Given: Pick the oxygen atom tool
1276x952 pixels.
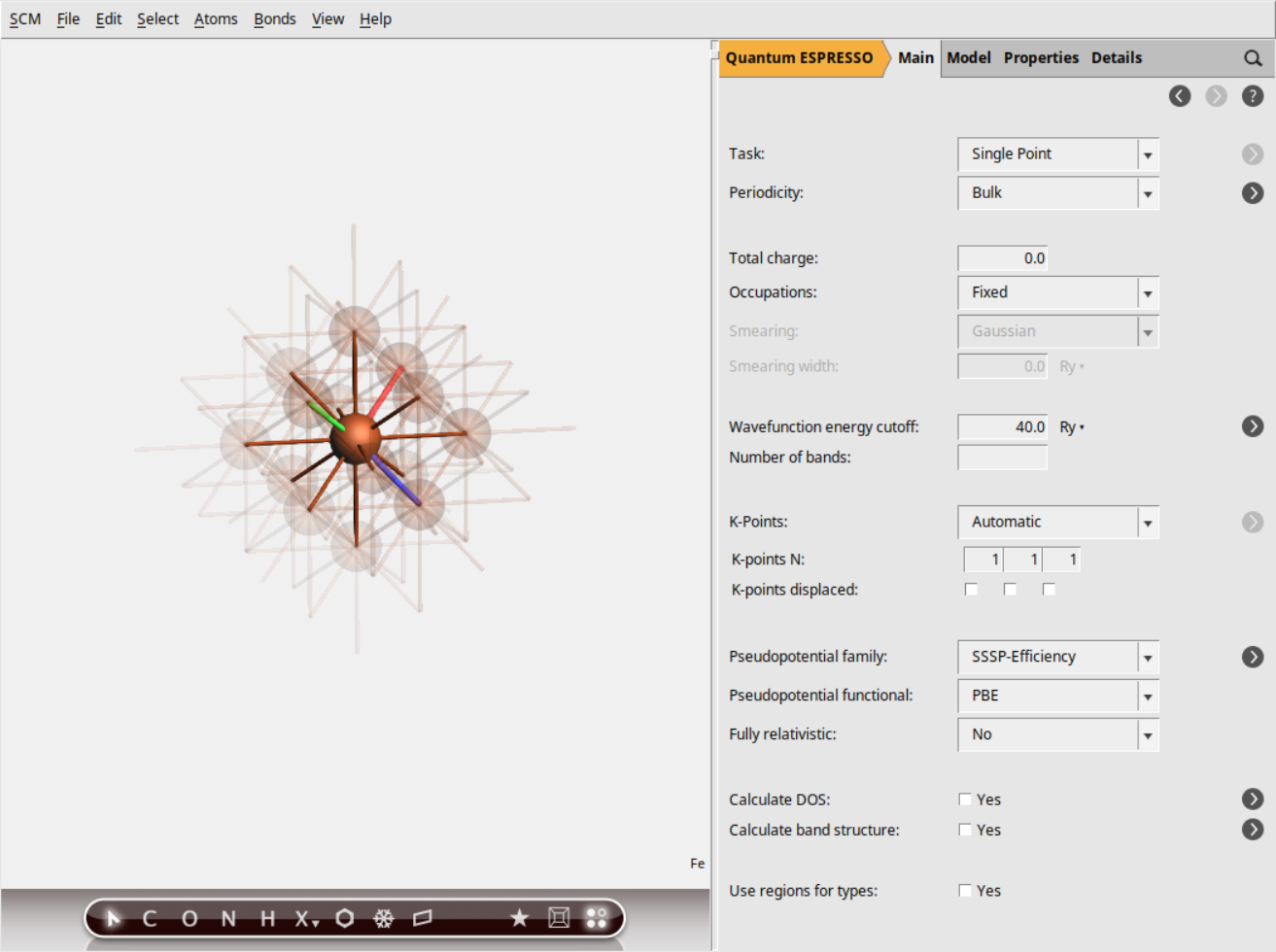Looking at the screenshot, I should click(x=190, y=918).
